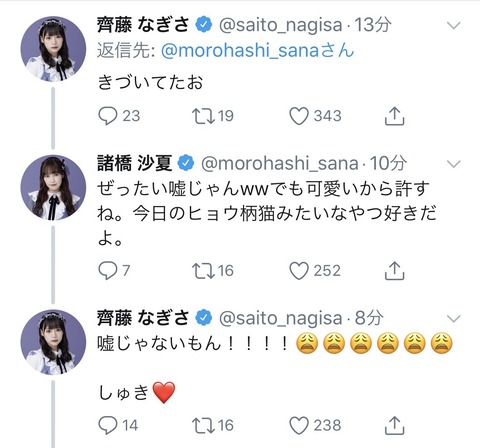Screen dimensions: 480x448
Task: Open 齊藤 なぎさ name on first tweet
Action: tap(143, 25)
